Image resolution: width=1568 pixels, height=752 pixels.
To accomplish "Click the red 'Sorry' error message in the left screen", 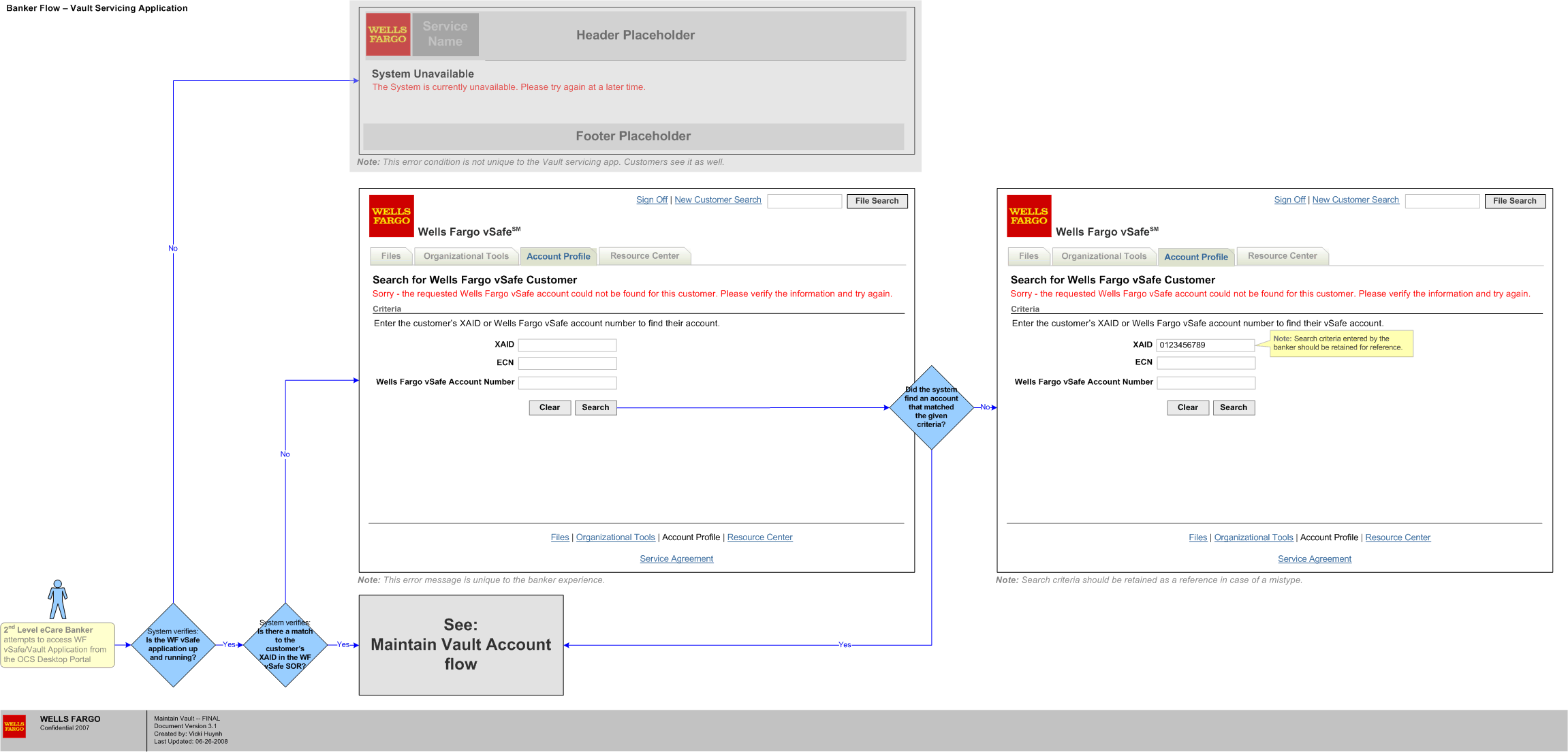I will coord(632,294).
